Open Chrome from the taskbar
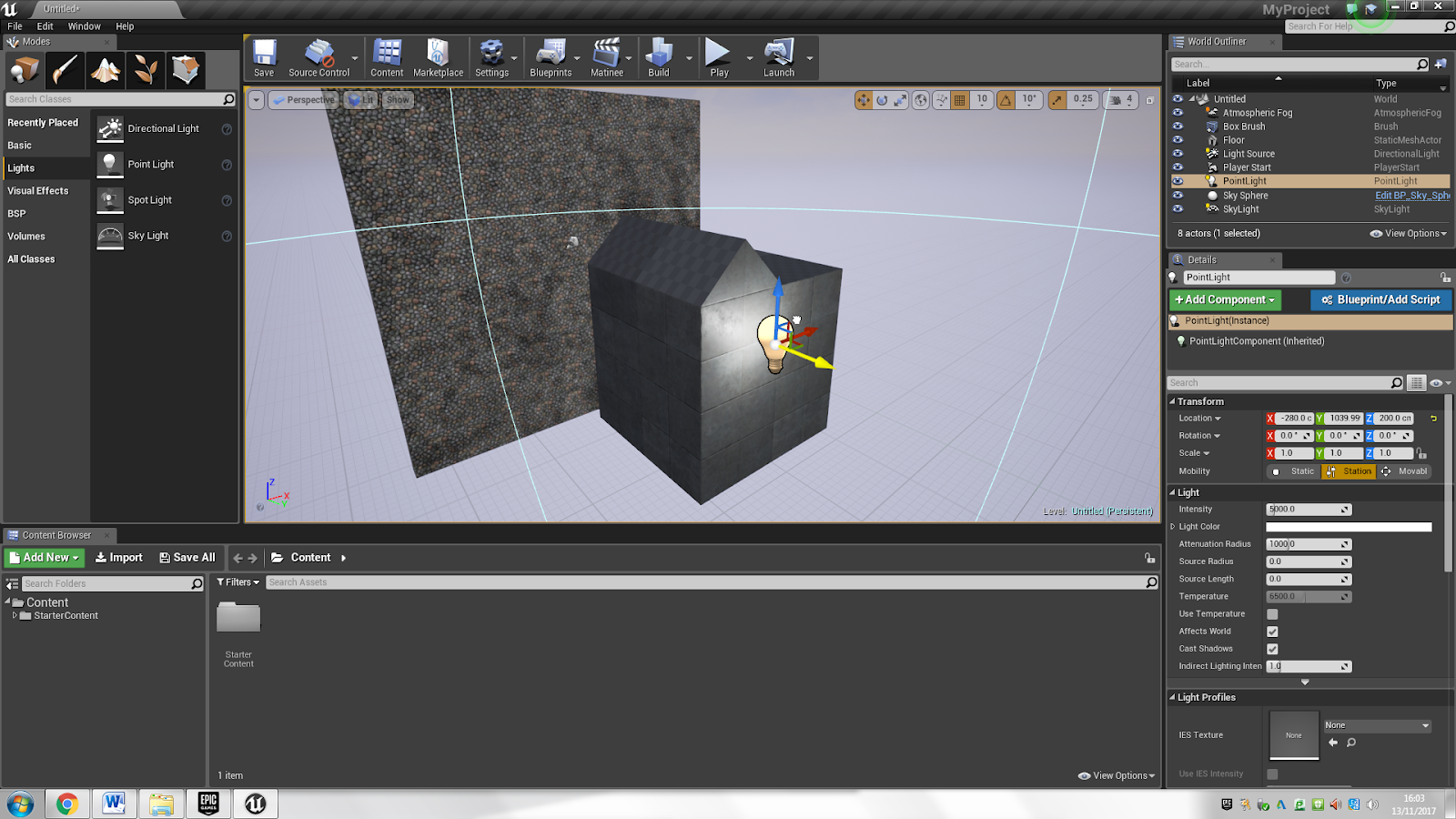The height and width of the screenshot is (819, 1456). pos(66,804)
